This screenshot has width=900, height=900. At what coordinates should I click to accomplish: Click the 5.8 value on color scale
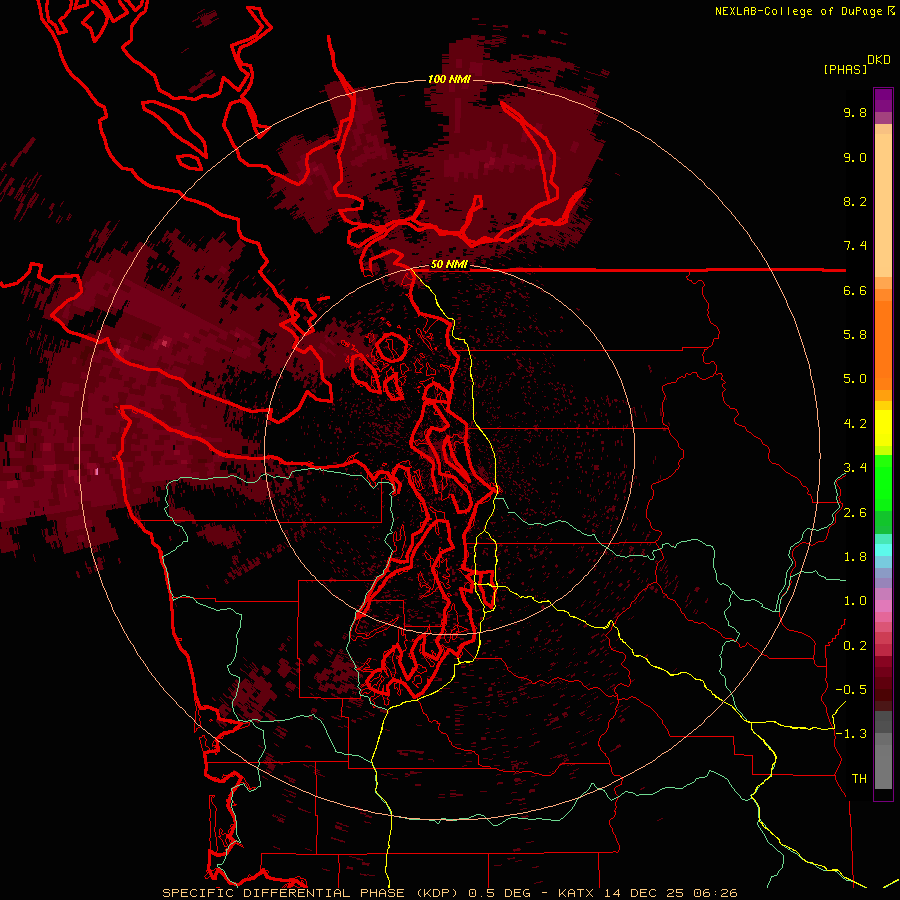tap(855, 335)
